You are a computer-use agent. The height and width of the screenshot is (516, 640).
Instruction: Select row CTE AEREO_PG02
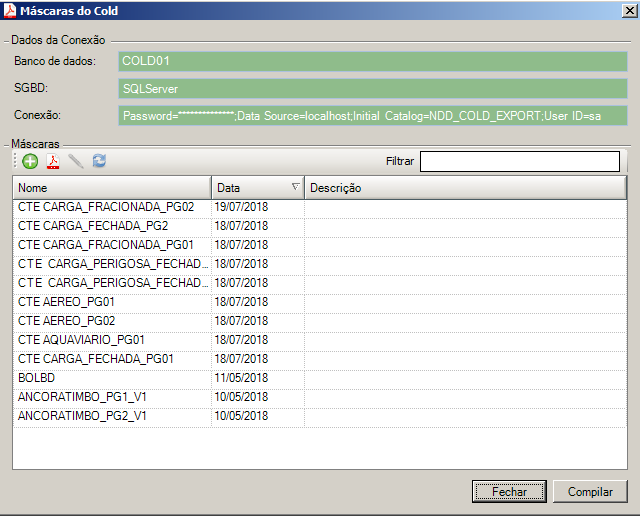coord(320,321)
